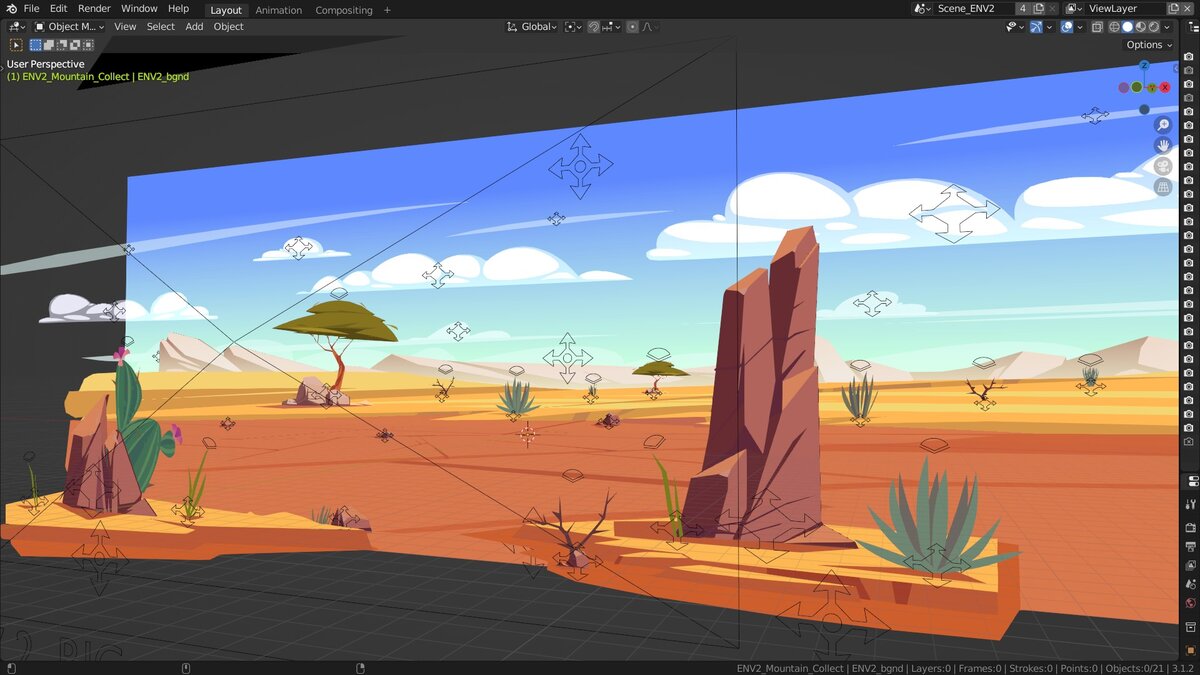Toggle the camera view button

point(1163,167)
